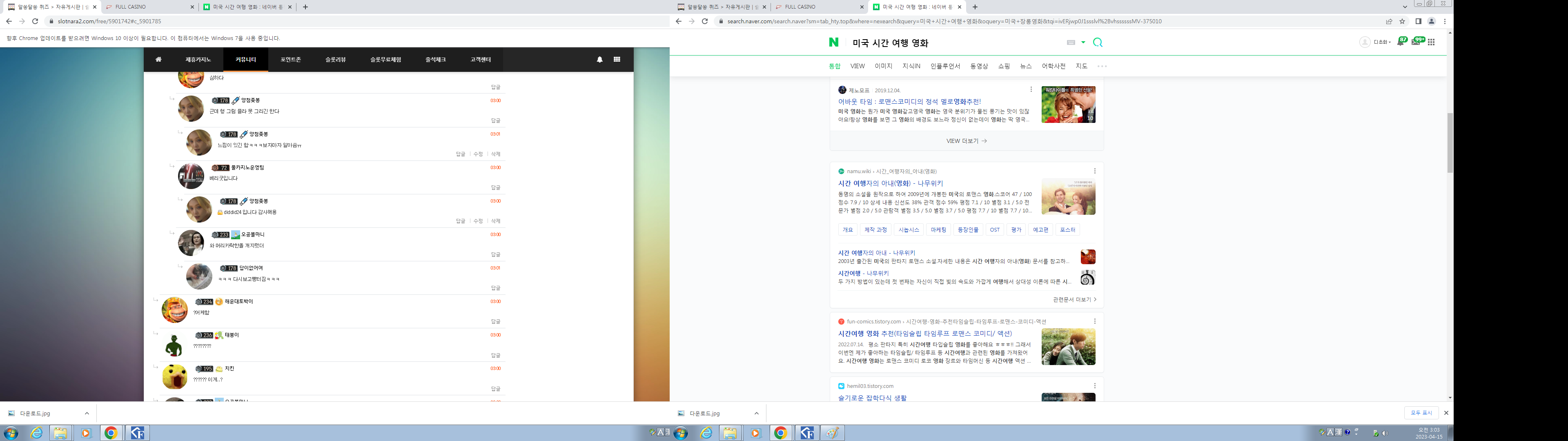Screen dimensions: 1568x441
Task: Open the 시간 여행자의 아내(영화) - 나무위키 result
Action: click(x=891, y=183)
